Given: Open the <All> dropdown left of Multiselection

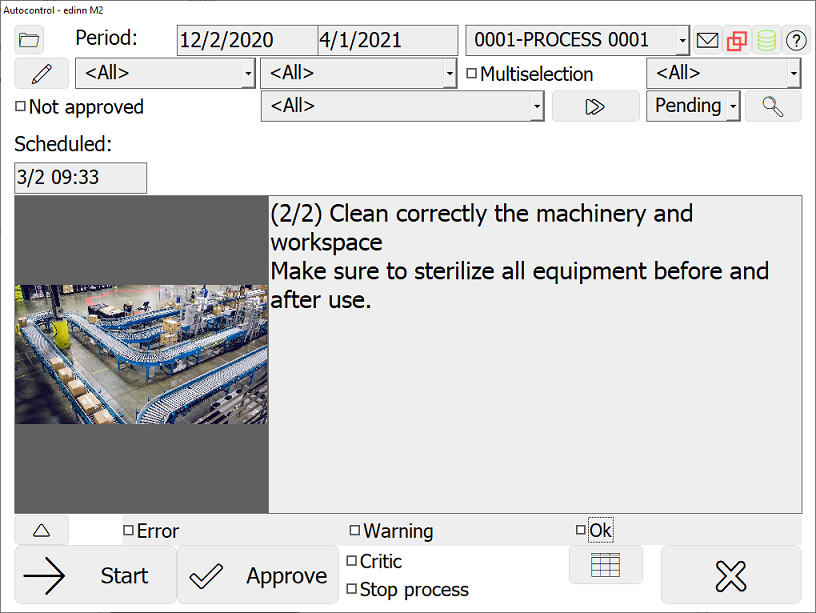Looking at the screenshot, I should click(359, 73).
